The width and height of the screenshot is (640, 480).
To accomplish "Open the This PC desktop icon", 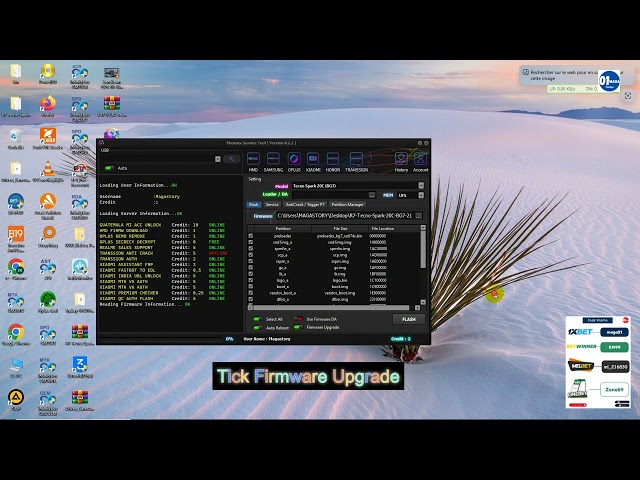I will click(x=16, y=367).
